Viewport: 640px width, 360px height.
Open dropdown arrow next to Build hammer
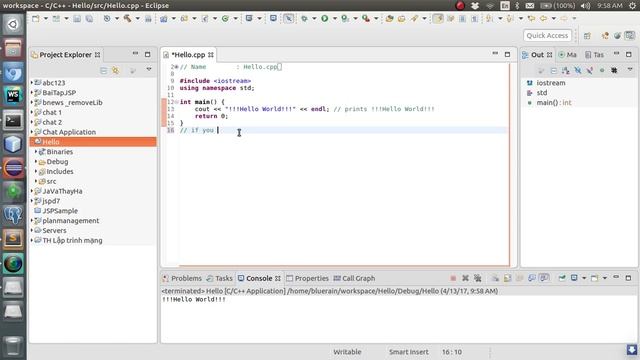[137, 18]
